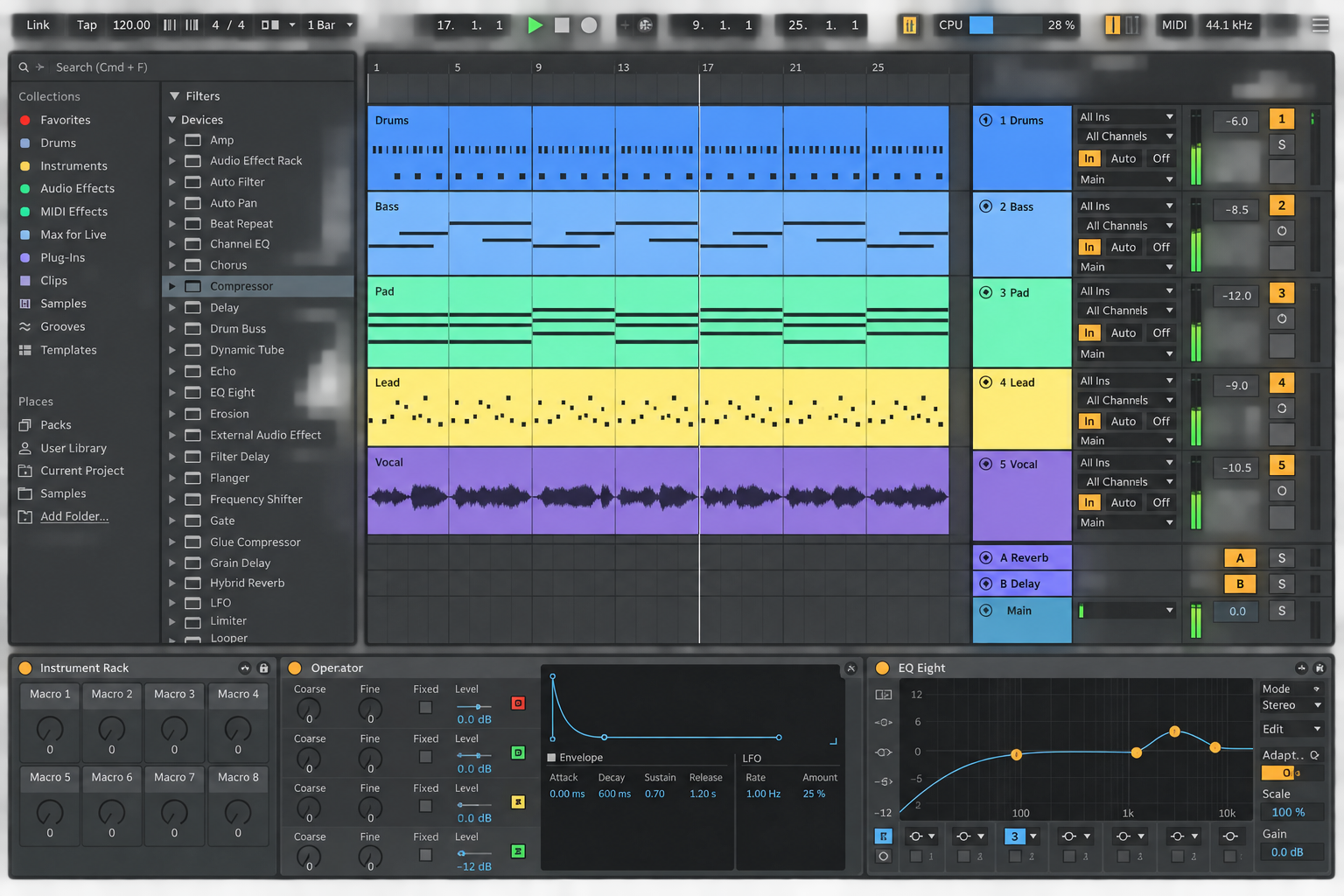Click the red oscillator button in Operator
The height and width of the screenshot is (896, 1344).
point(518,703)
